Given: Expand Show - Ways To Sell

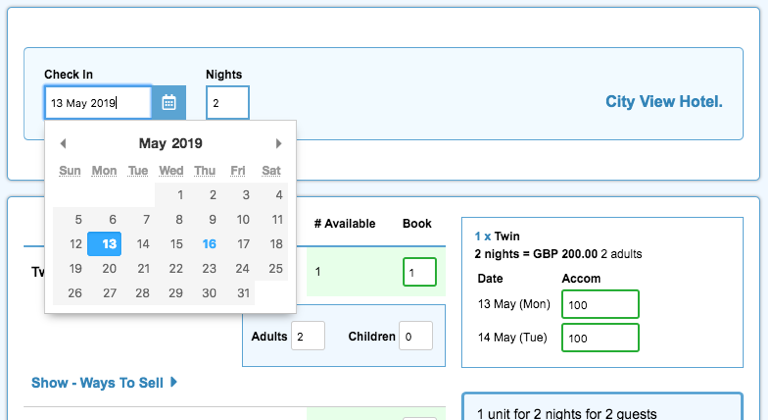Looking at the screenshot, I should [104, 382].
